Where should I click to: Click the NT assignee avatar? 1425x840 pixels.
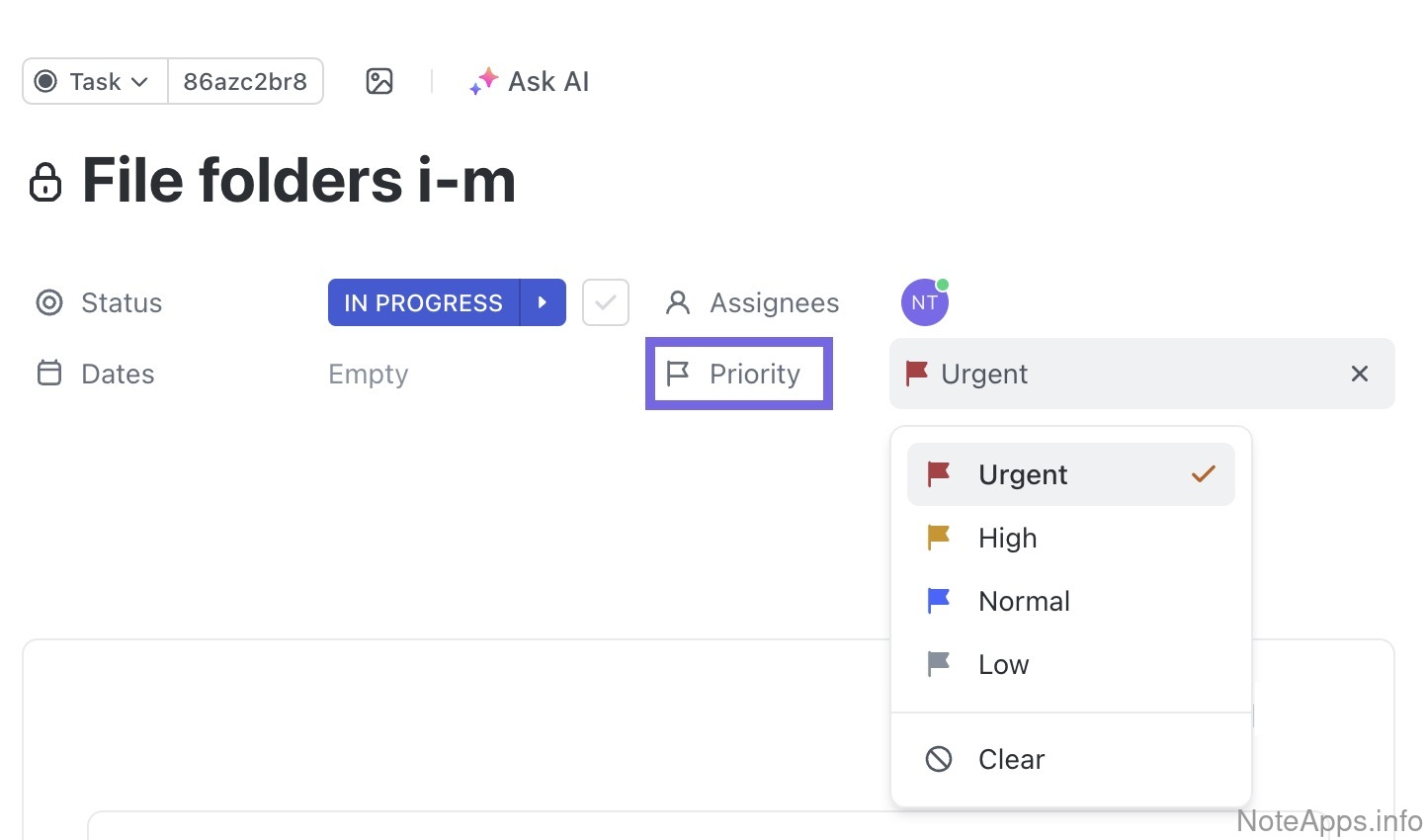coord(924,302)
